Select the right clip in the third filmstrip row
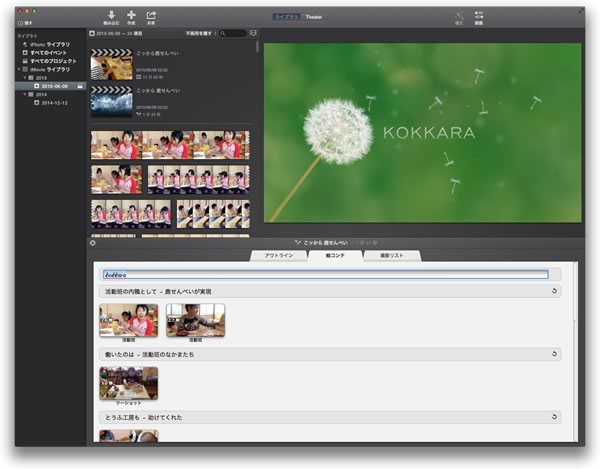Viewport: 600px width, 469px height. [x=213, y=214]
